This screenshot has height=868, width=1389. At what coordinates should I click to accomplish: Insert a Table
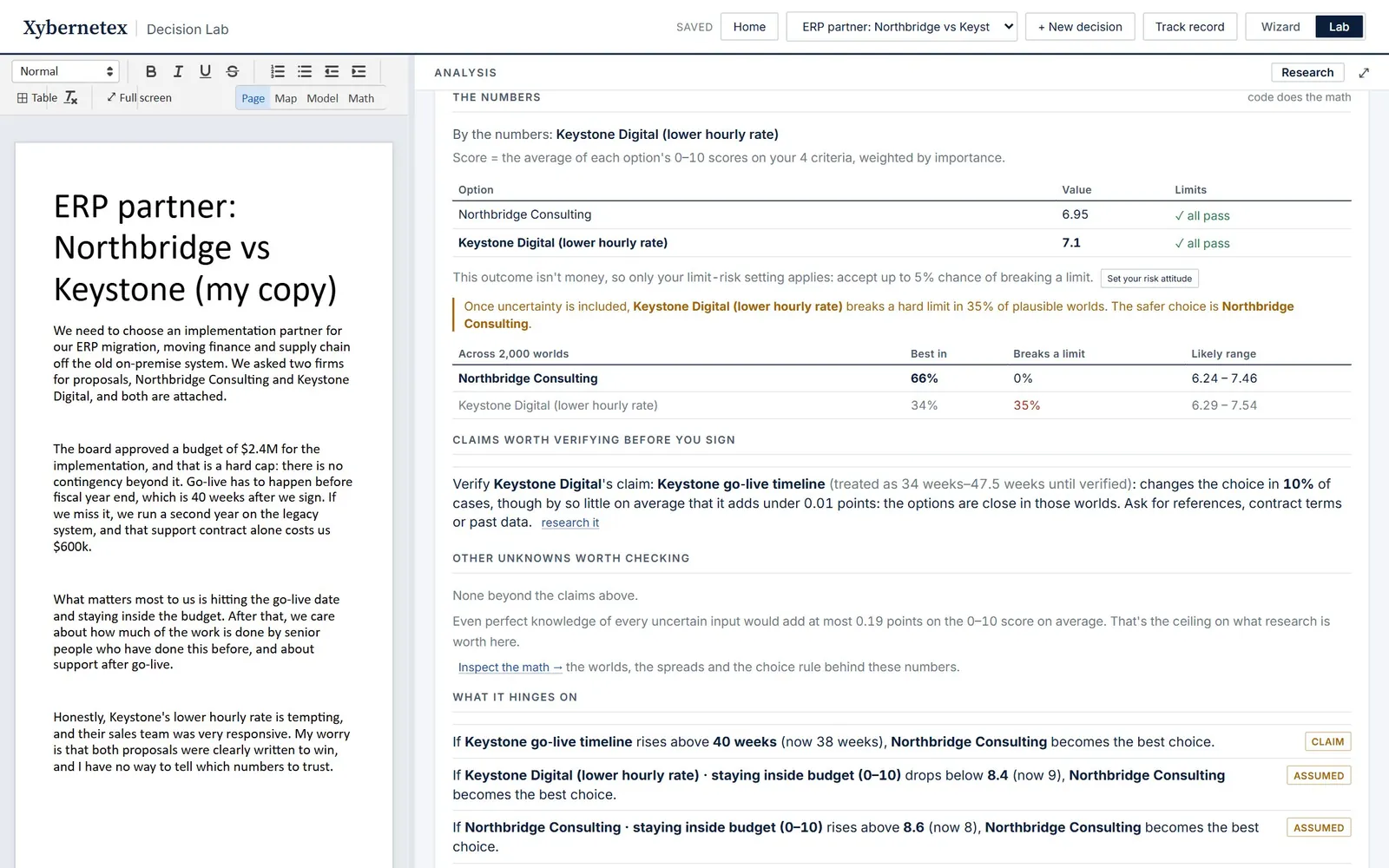point(37,98)
